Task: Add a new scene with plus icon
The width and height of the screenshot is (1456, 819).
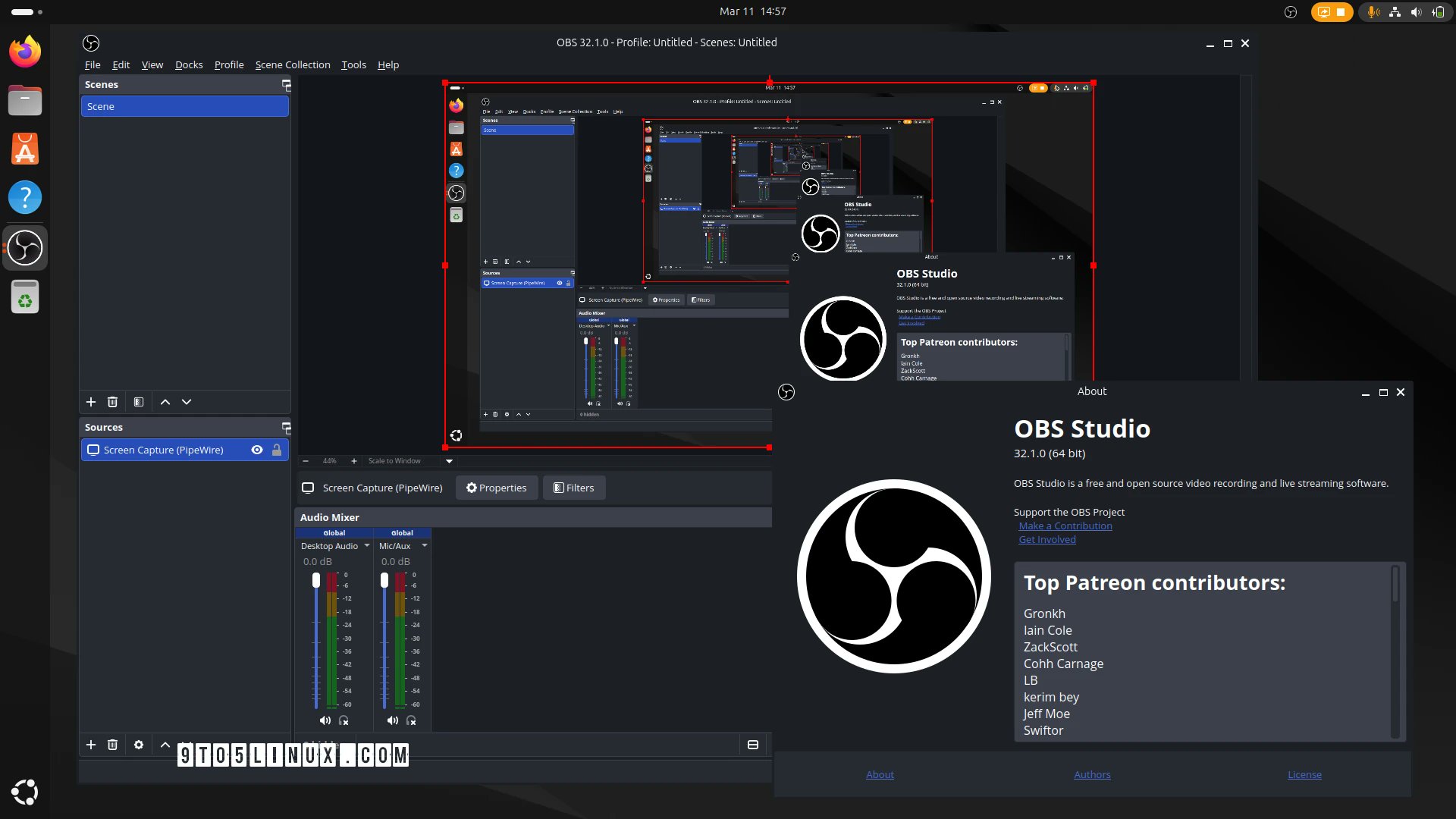Action: pos(91,402)
